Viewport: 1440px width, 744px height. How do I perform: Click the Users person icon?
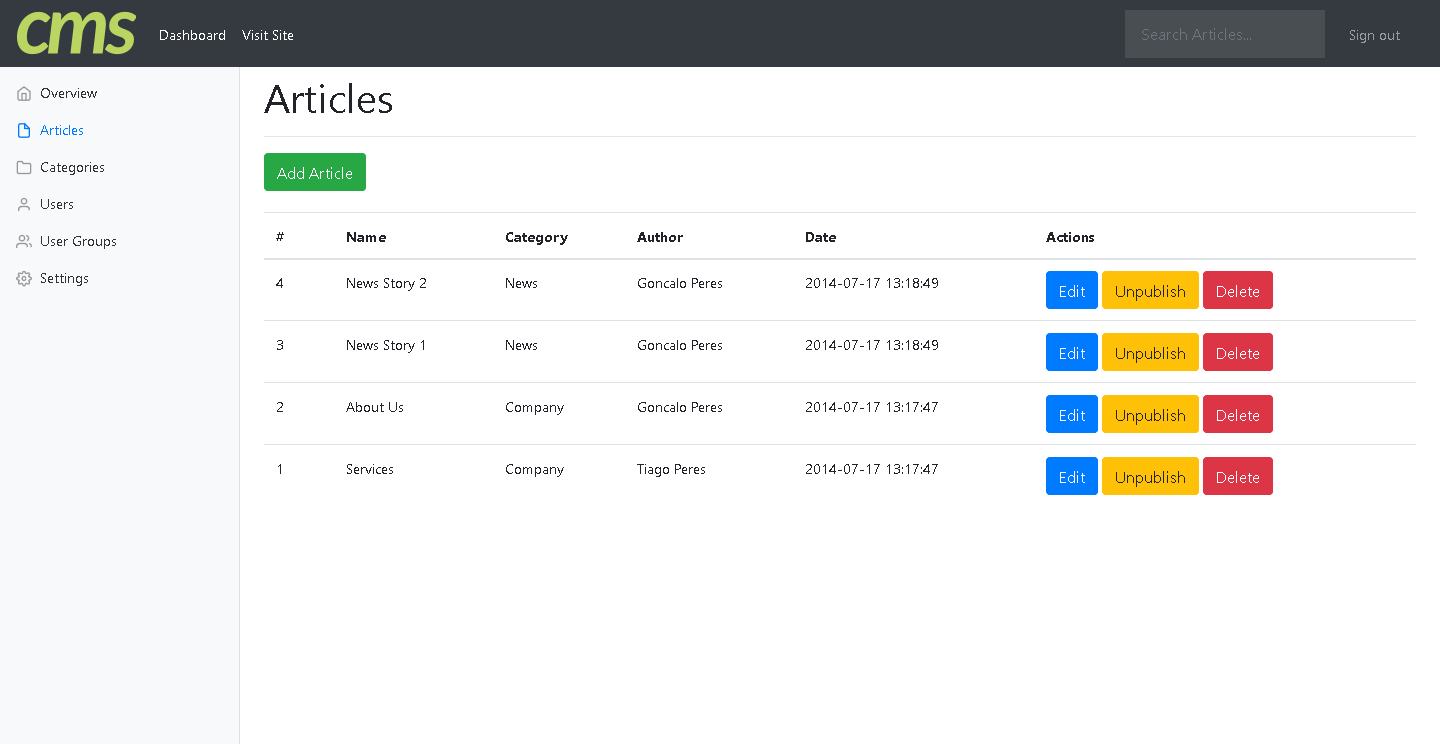[x=24, y=205]
